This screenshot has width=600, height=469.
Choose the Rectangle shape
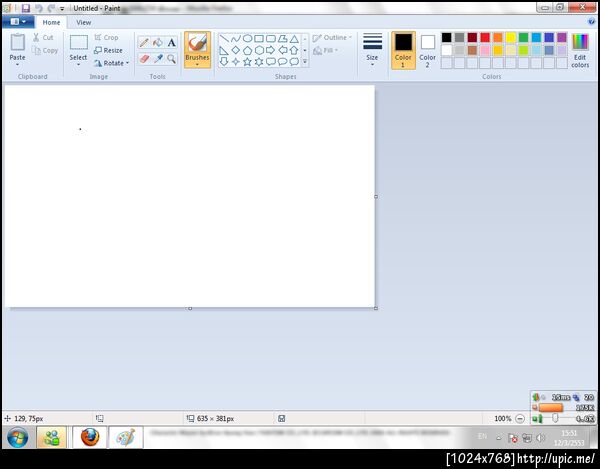pos(259,39)
